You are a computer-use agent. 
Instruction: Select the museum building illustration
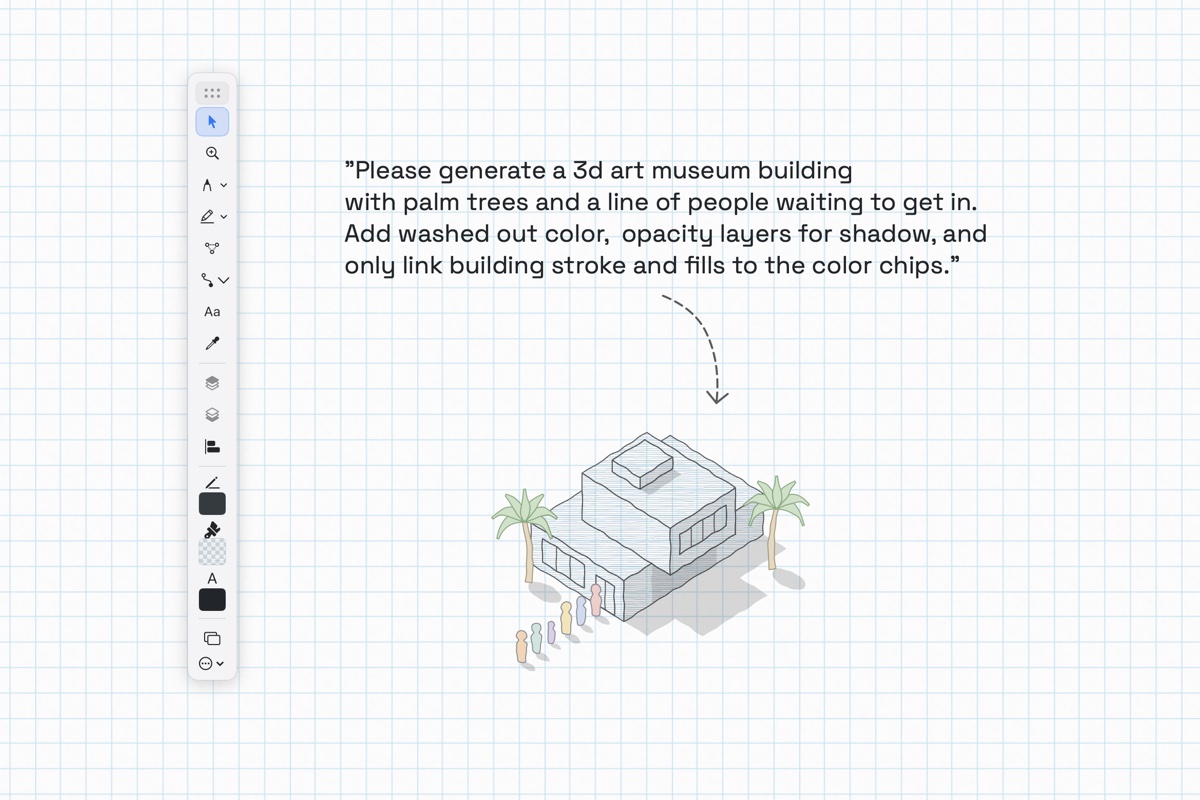(648, 525)
